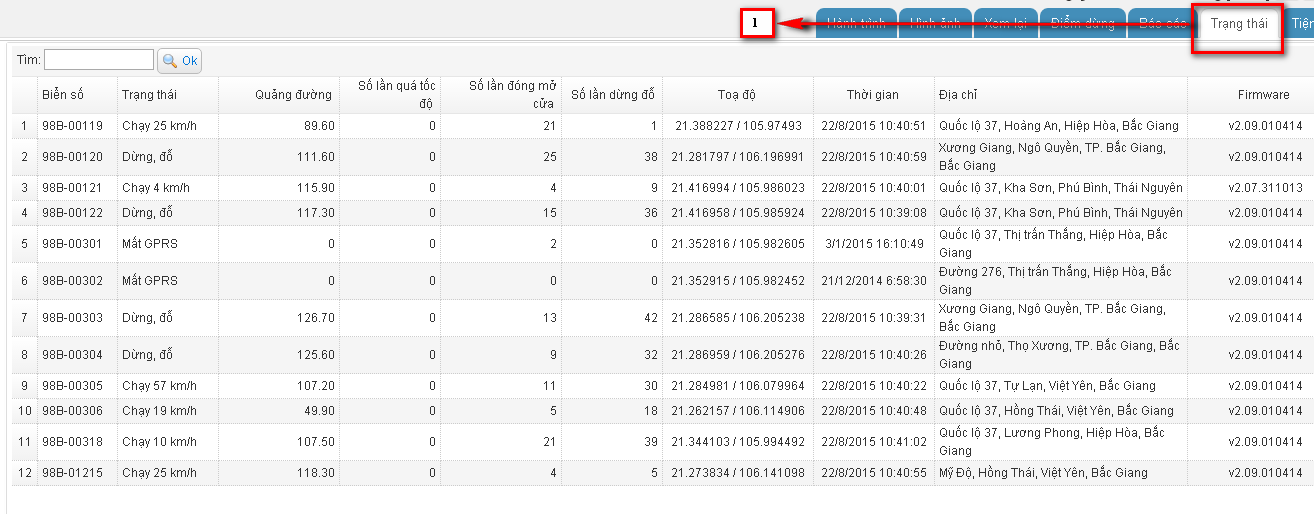
Task: Open the Hình ảnh tab
Action: pos(935,24)
